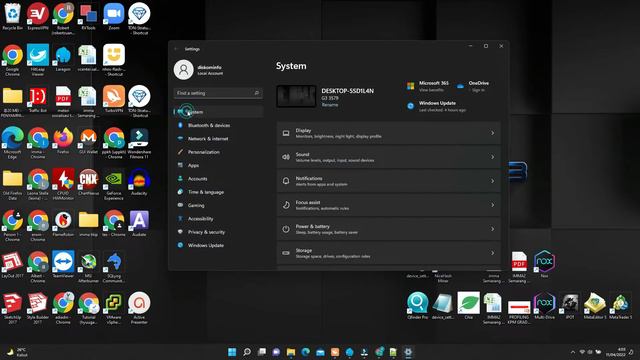Select the Active Presenter desktop icon
This screenshot has width=640, height=360.
coord(139,308)
